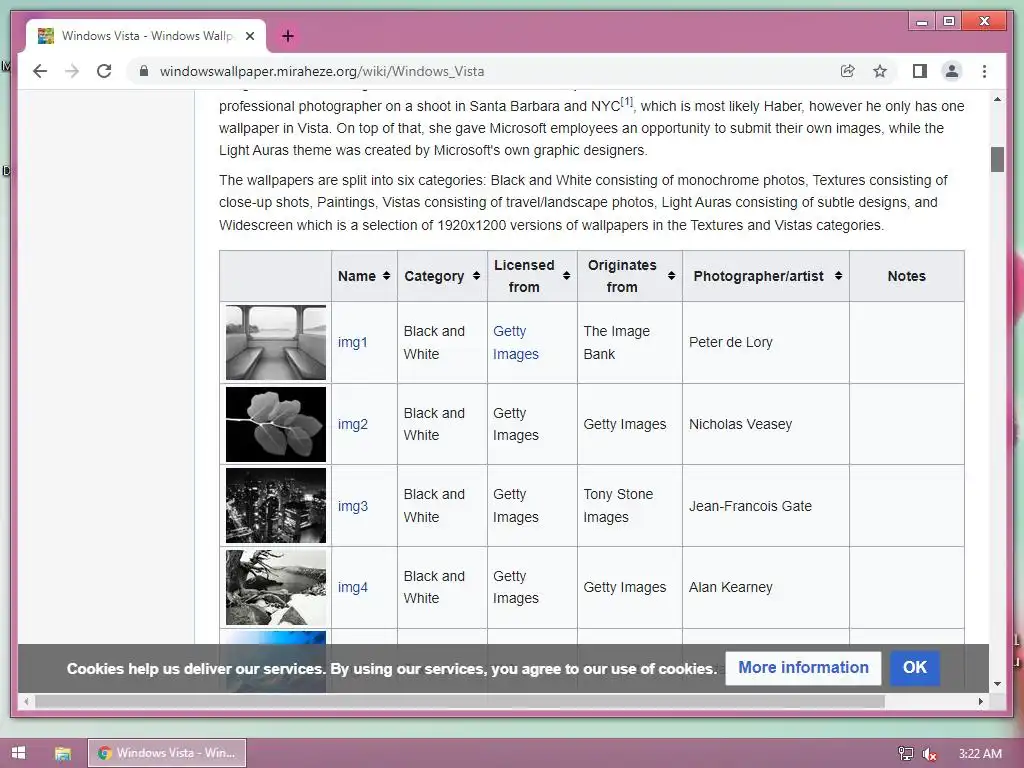The height and width of the screenshot is (768, 1024).
Task: Open the network tray icon
Action: tap(905, 754)
